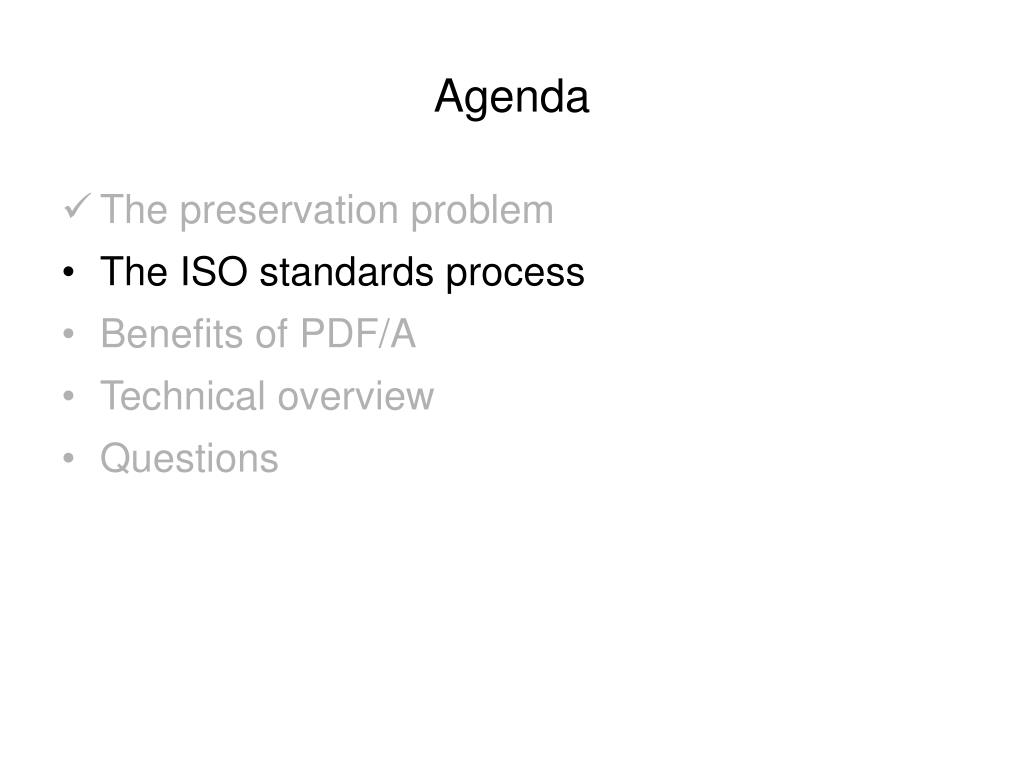The width and height of the screenshot is (1024, 768).
Task: Click the word overview in the fourth item
Action: click(x=356, y=398)
